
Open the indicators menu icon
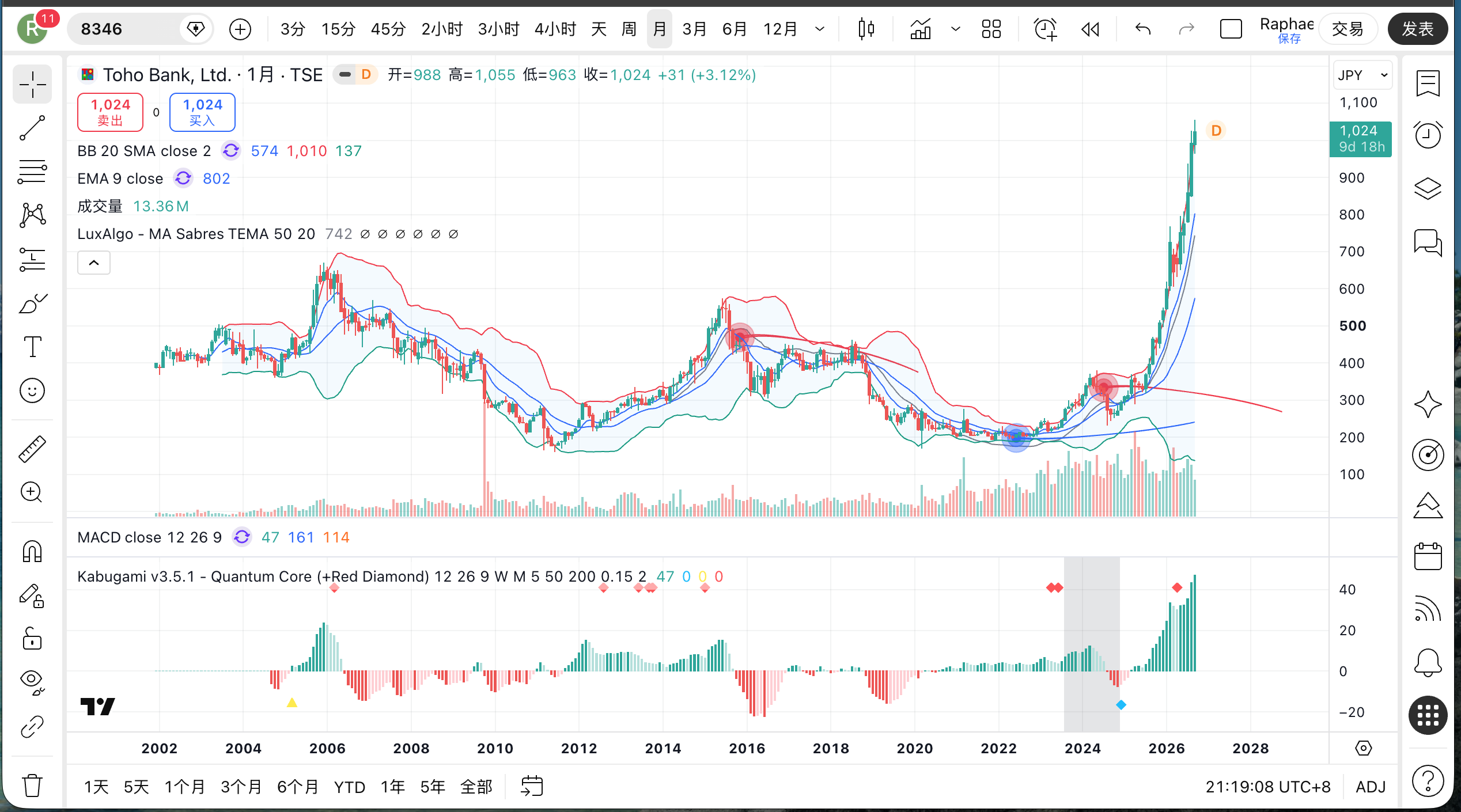coord(921,29)
